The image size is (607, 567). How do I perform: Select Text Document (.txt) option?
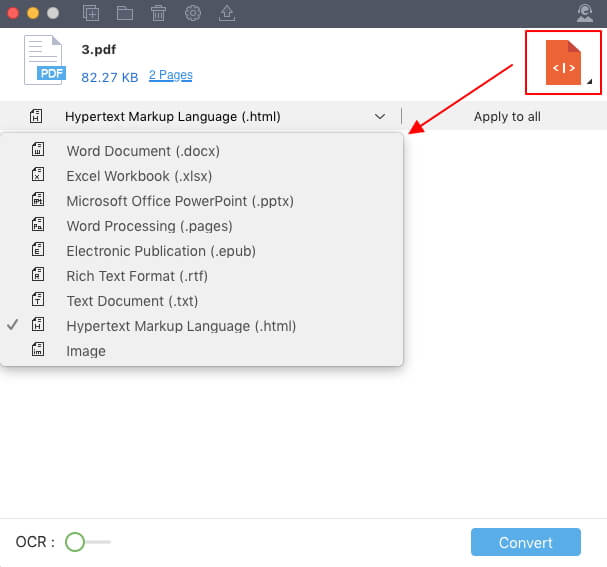(x=201, y=301)
